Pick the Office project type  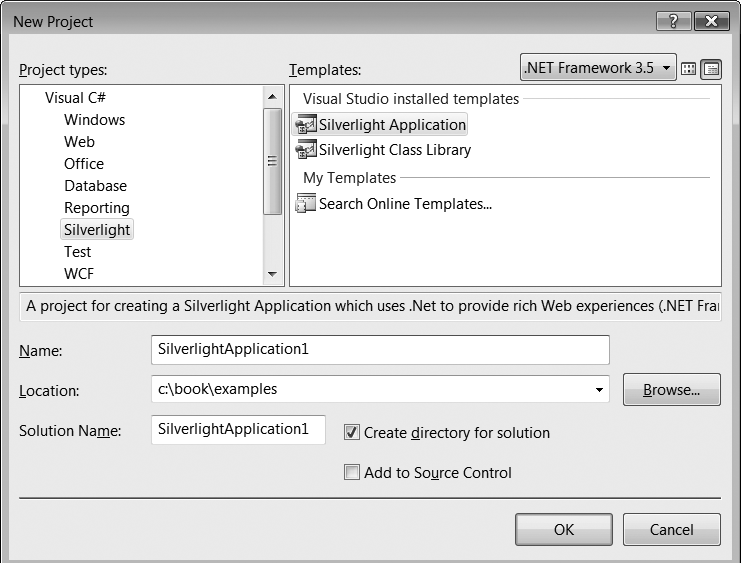pos(84,164)
